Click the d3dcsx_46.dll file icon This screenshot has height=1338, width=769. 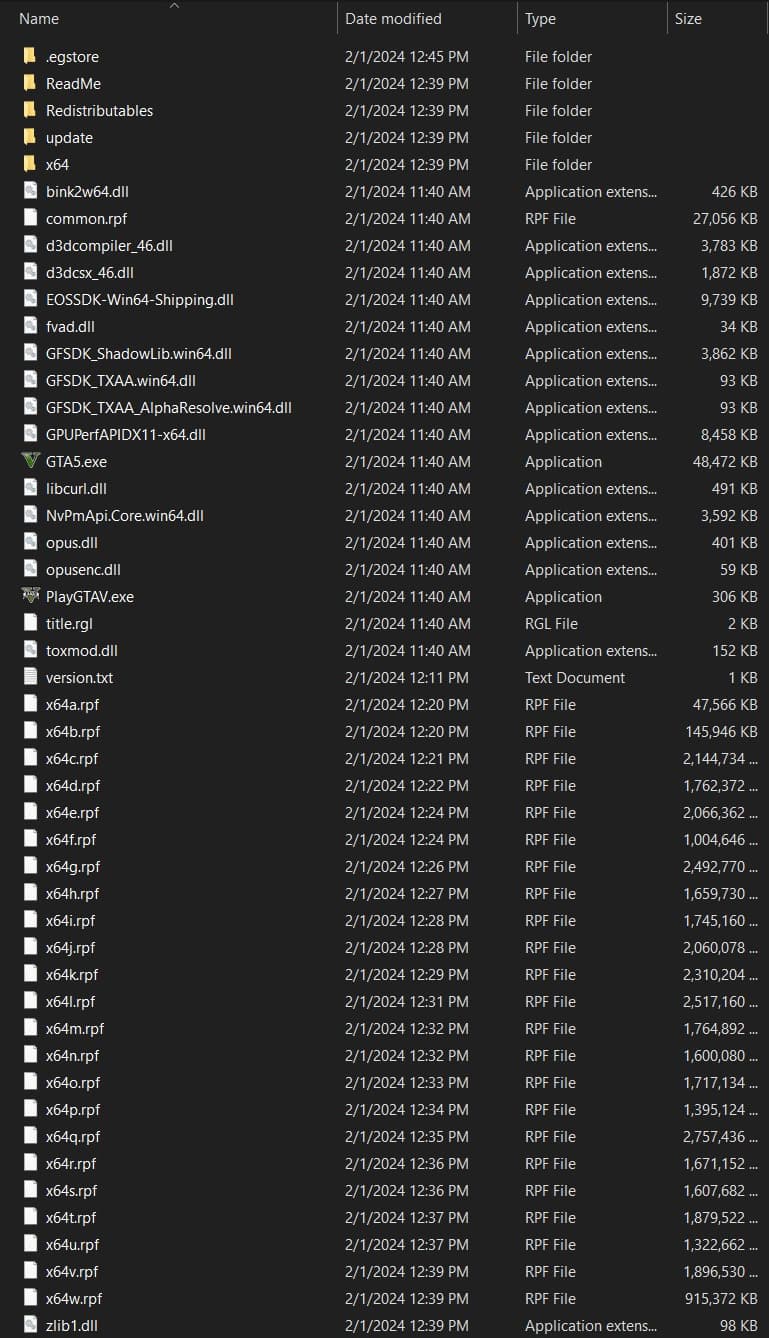(30, 272)
